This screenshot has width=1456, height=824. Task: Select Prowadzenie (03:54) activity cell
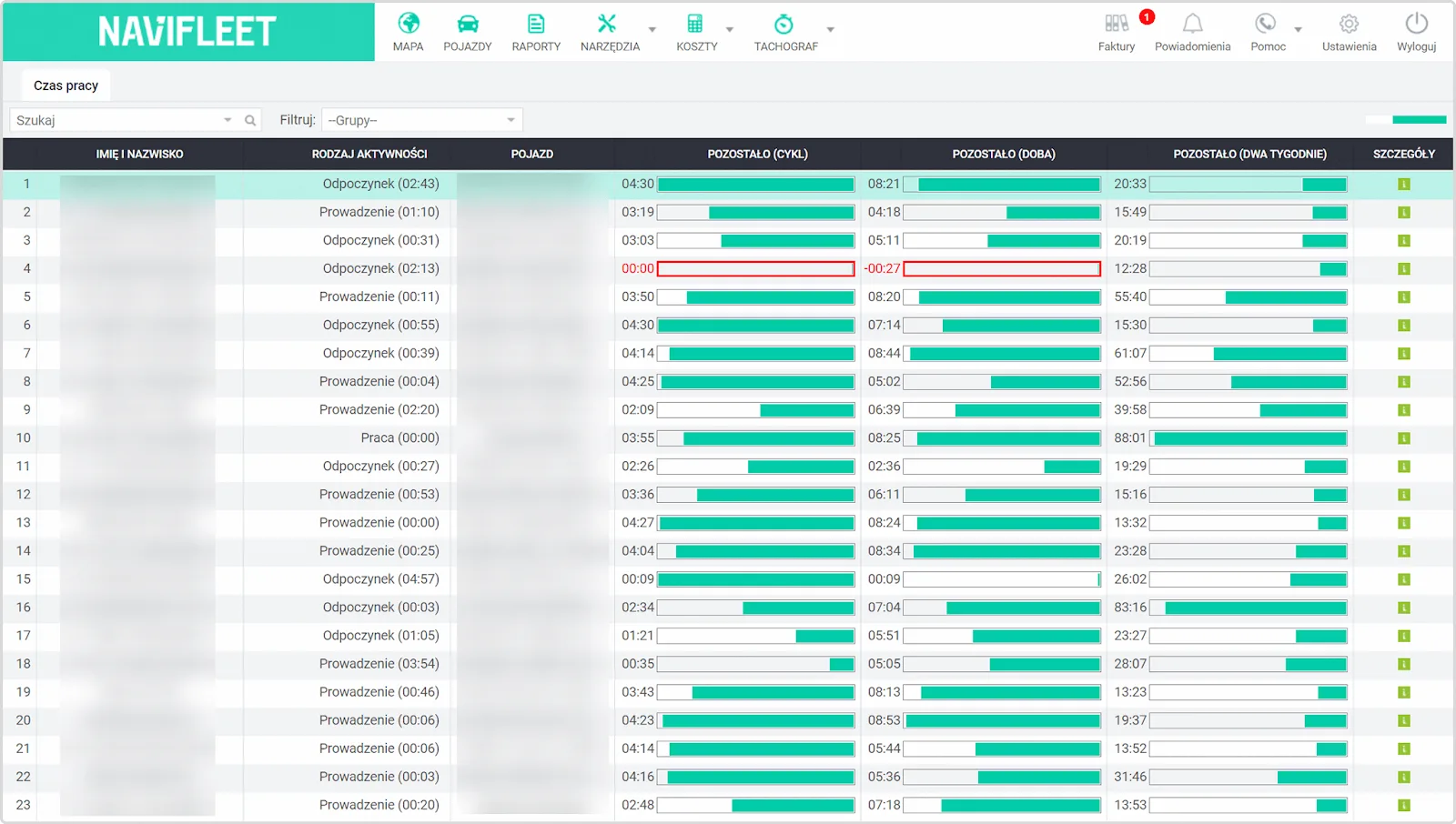click(379, 663)
